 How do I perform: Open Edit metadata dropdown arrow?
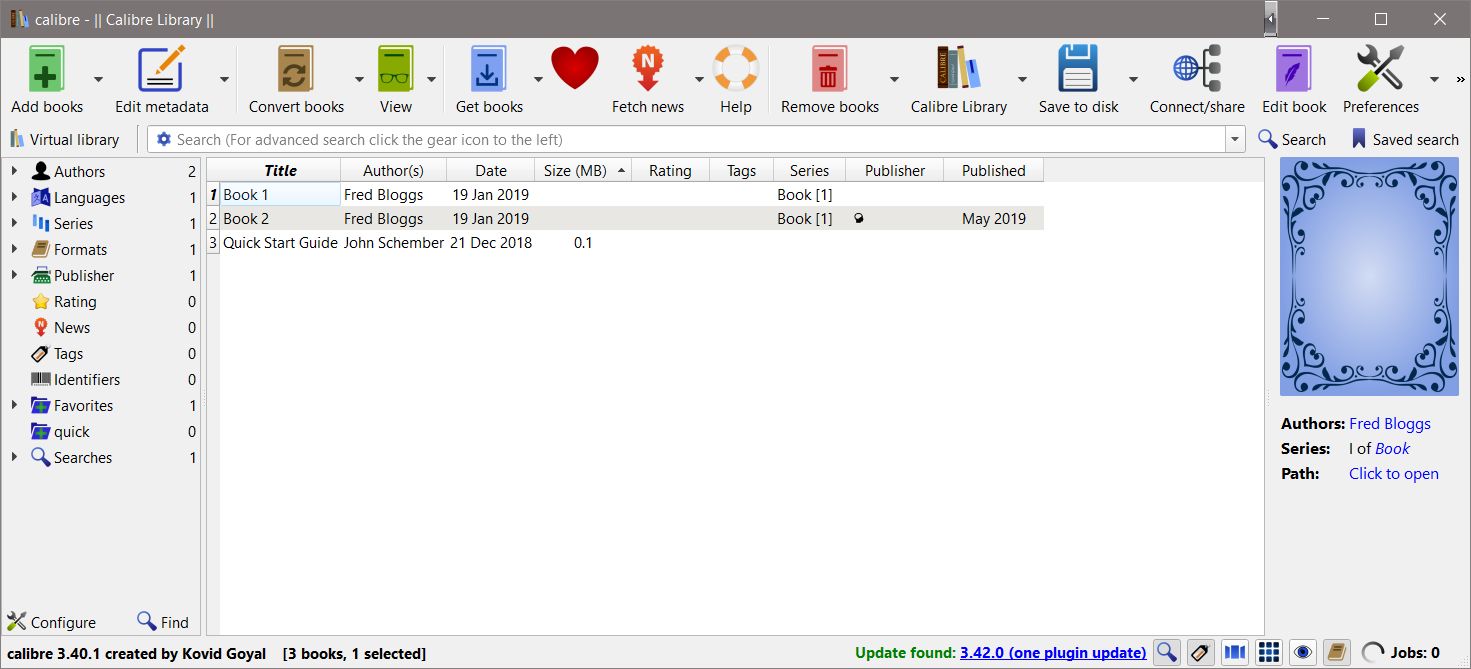(x=224, y=79)
